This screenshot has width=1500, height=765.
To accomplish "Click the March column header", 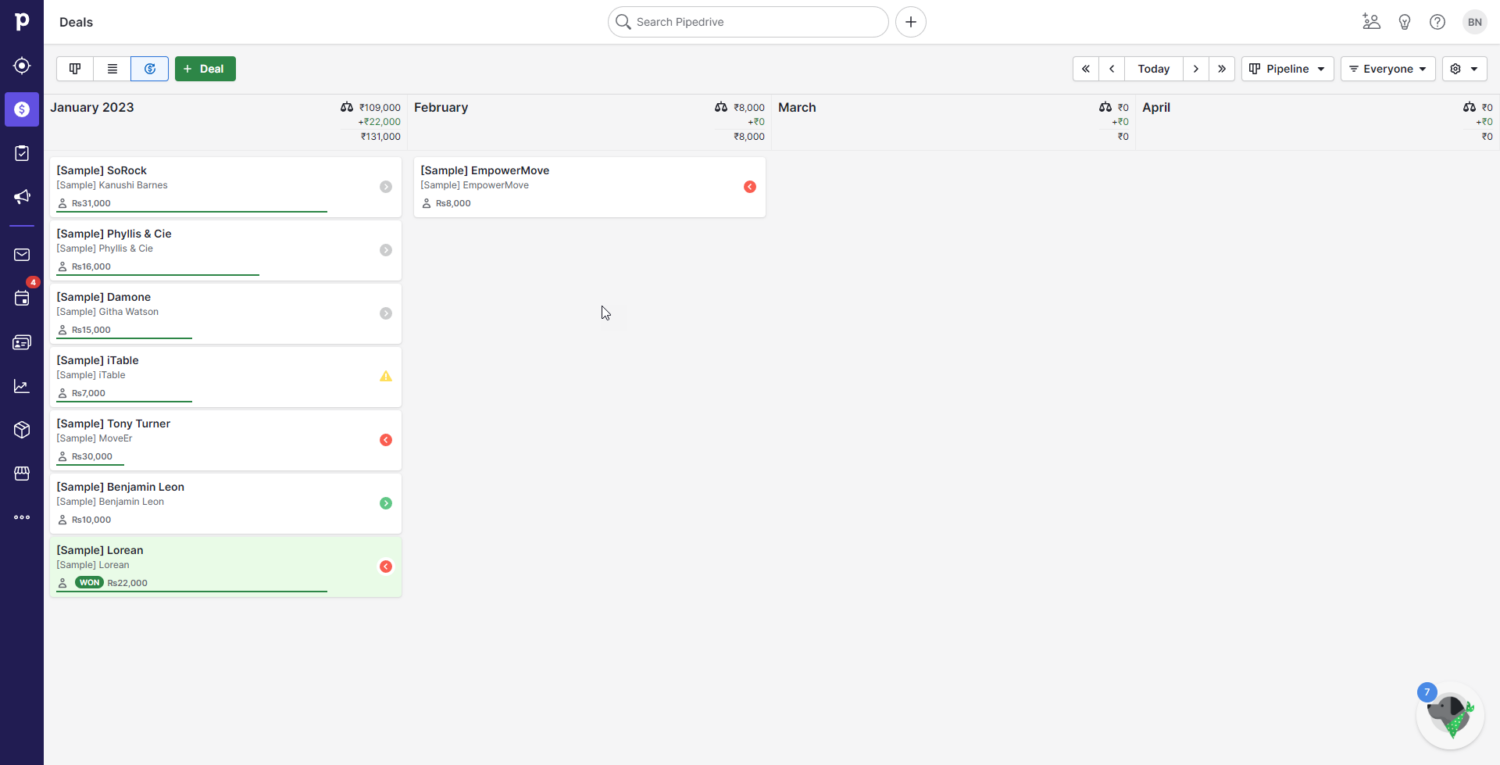I will [797, 107].
